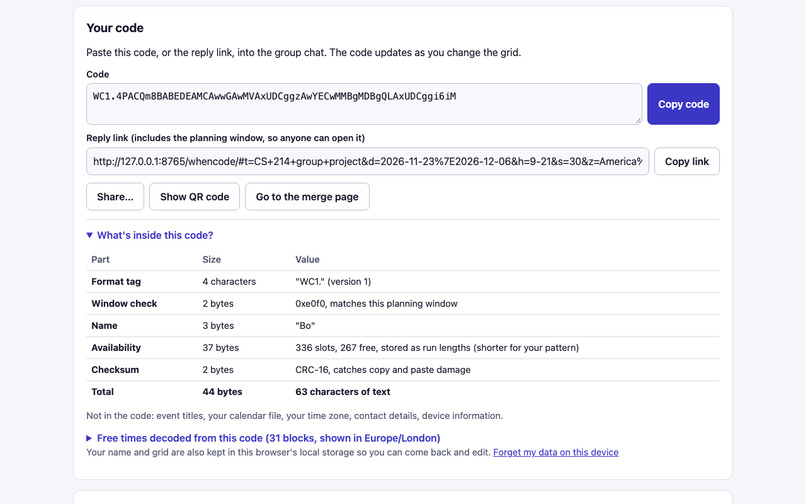Click the "Checksum" row label

tap(115, 370)
